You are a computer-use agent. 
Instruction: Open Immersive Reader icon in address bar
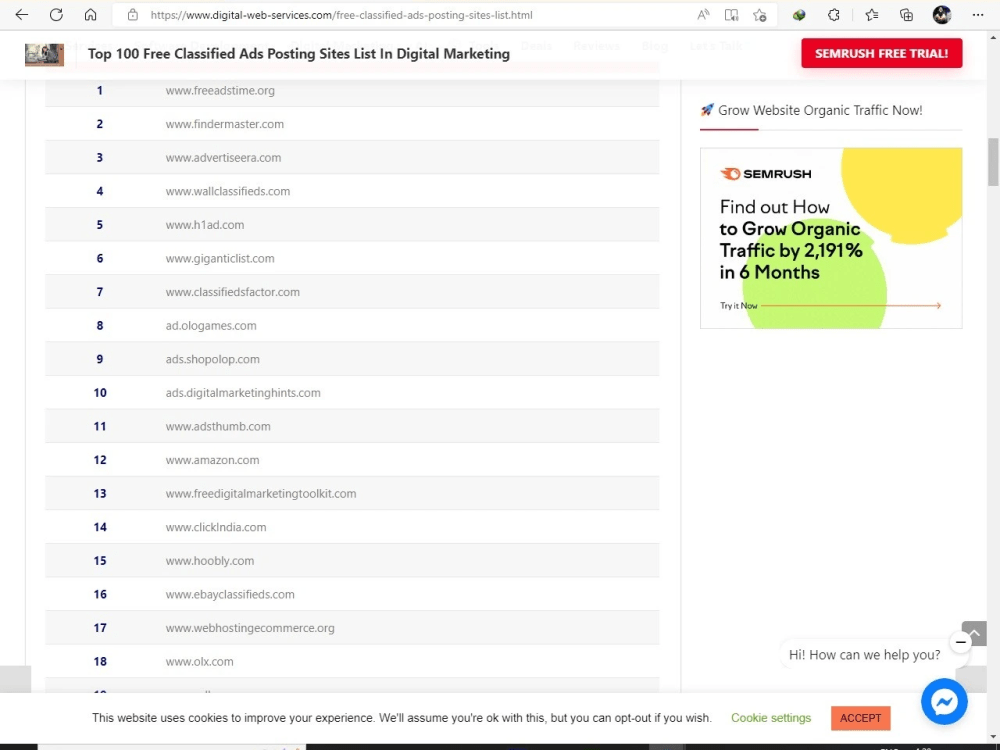(732, 15)
